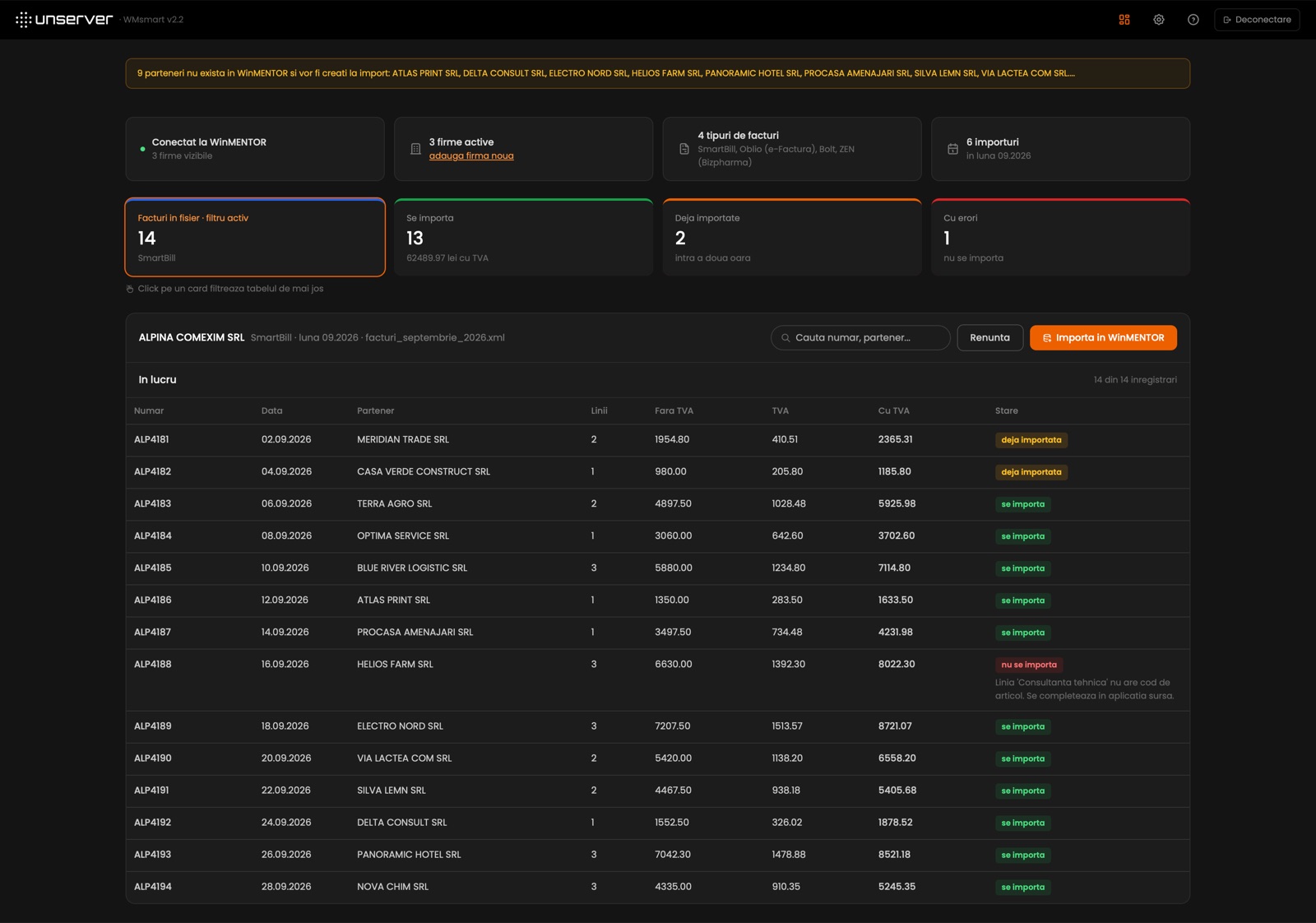Click the nu se importa badge
The width and height of the screenshot is (1316, 923).
(1029, 665)
